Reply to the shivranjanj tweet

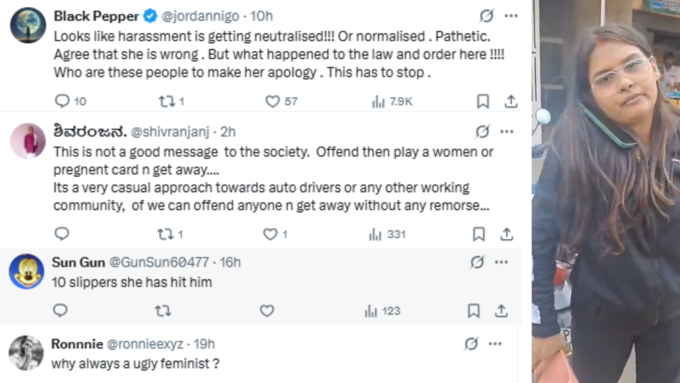click(x=62, y=234)
